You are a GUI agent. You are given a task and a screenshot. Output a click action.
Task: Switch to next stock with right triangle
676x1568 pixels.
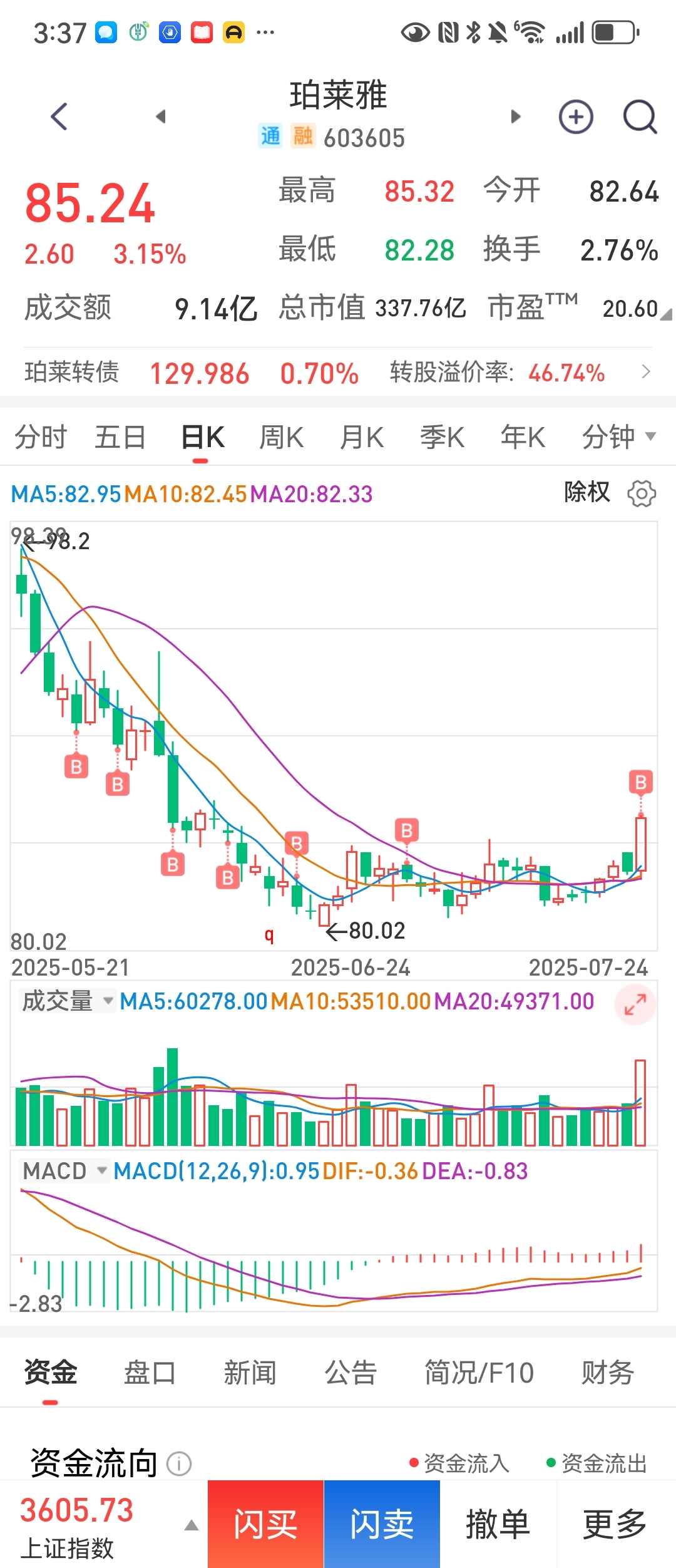(x=515, y=116)
